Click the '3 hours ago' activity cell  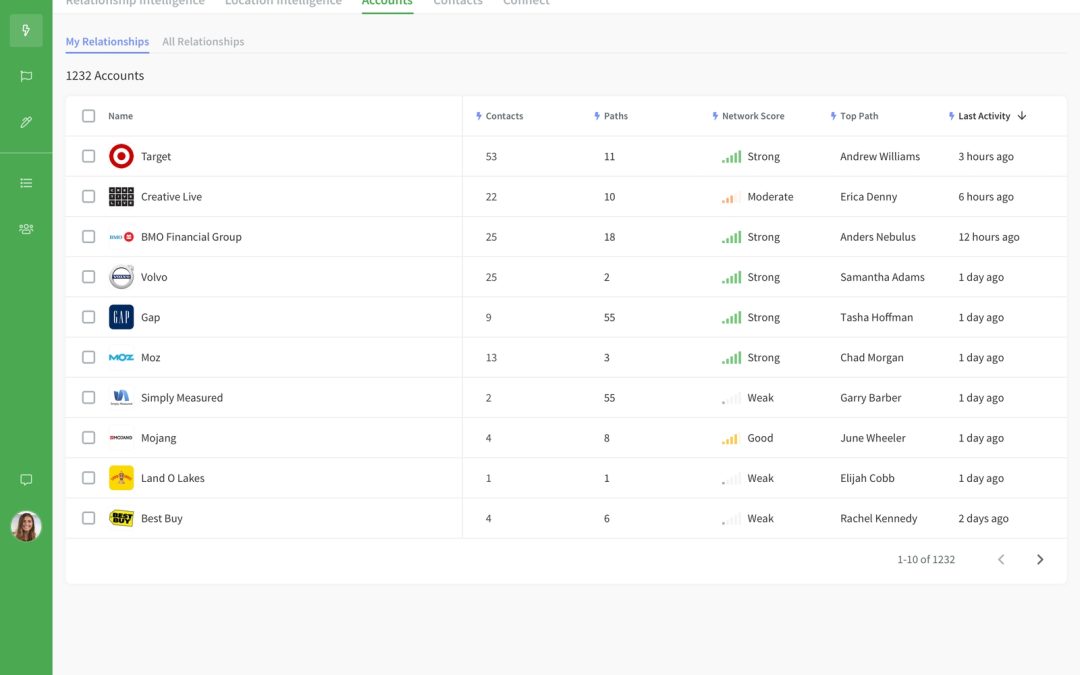(986, 156)
